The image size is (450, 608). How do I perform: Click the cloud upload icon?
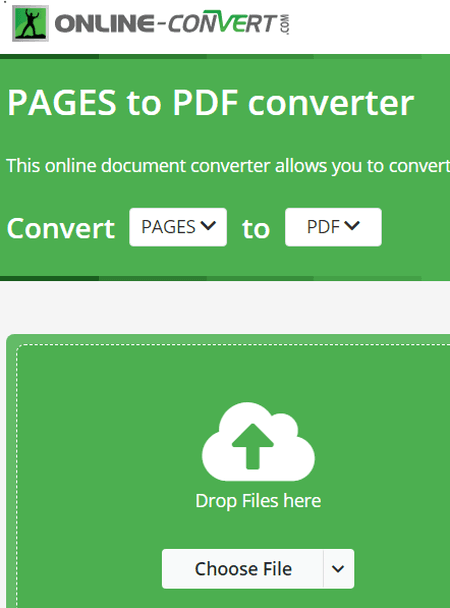(259, 442)
